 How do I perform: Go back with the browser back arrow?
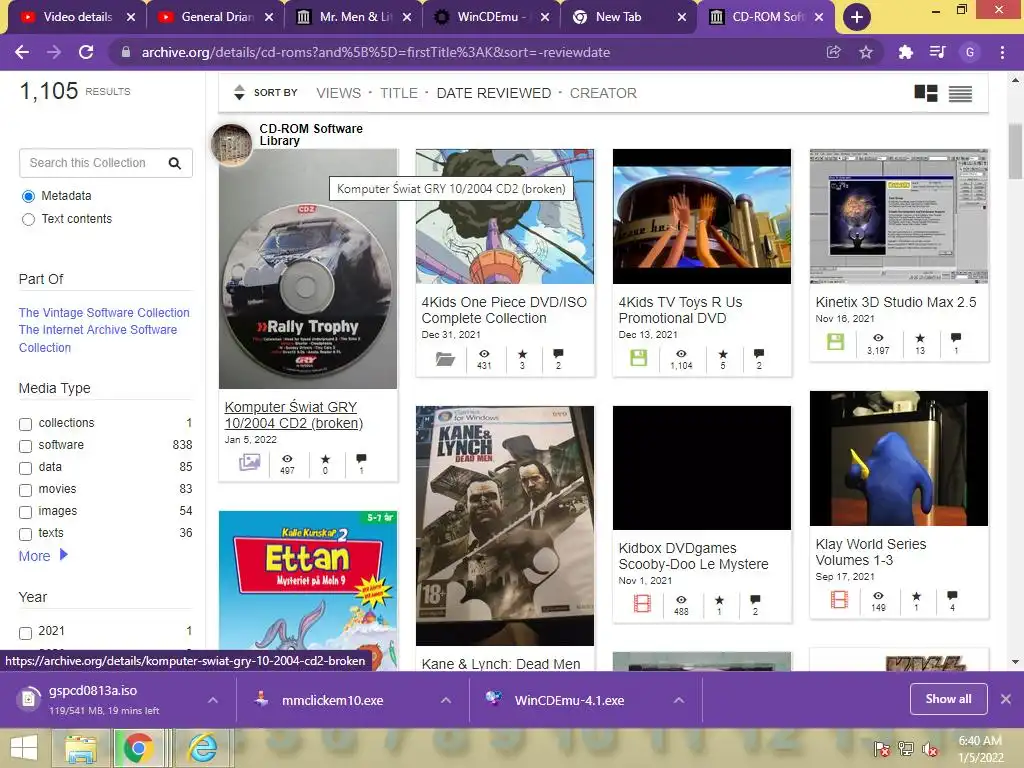(x=22, y=52)
